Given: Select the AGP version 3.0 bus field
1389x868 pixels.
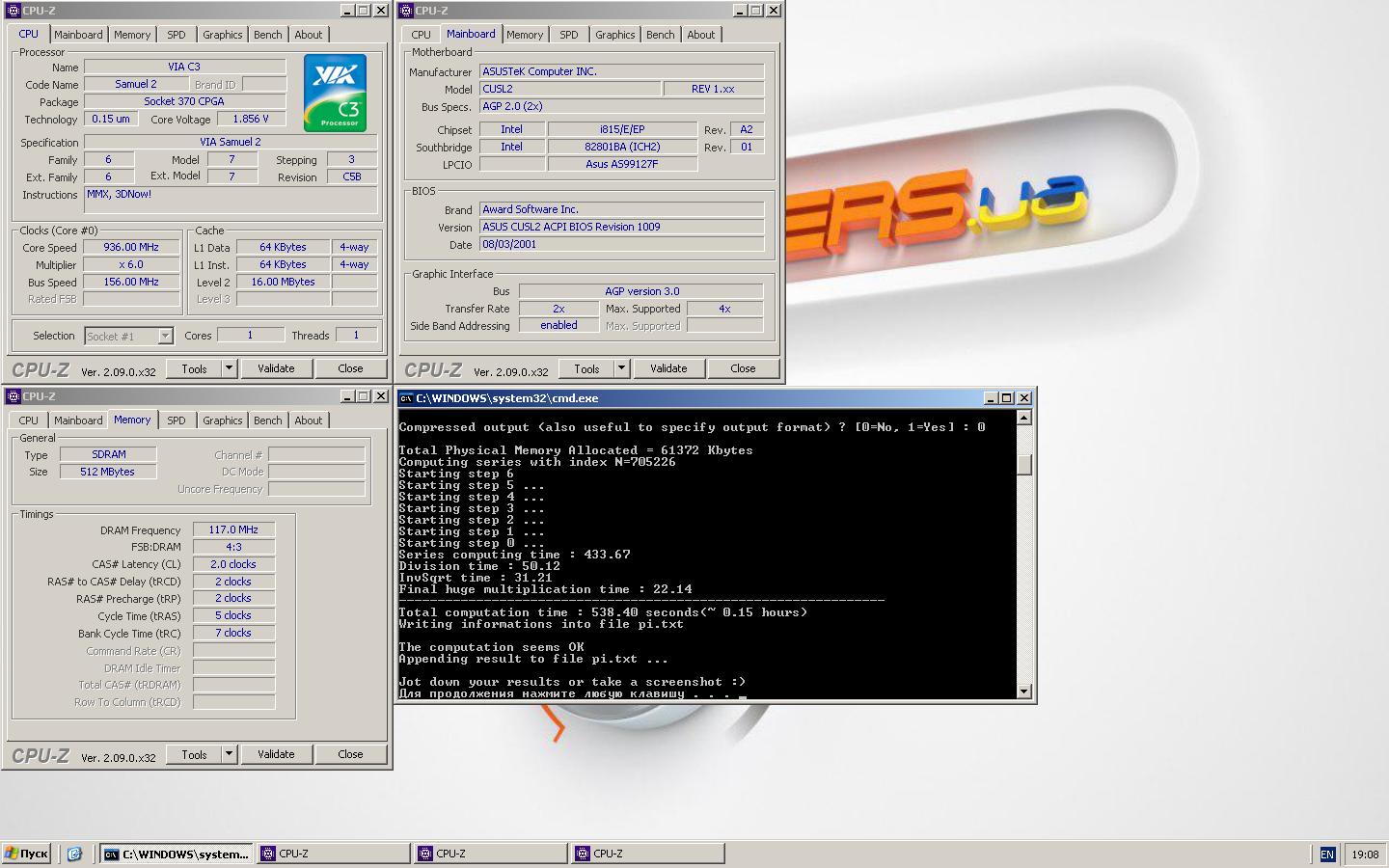Looking at the screenshot, I should click(x=641, y=291).
